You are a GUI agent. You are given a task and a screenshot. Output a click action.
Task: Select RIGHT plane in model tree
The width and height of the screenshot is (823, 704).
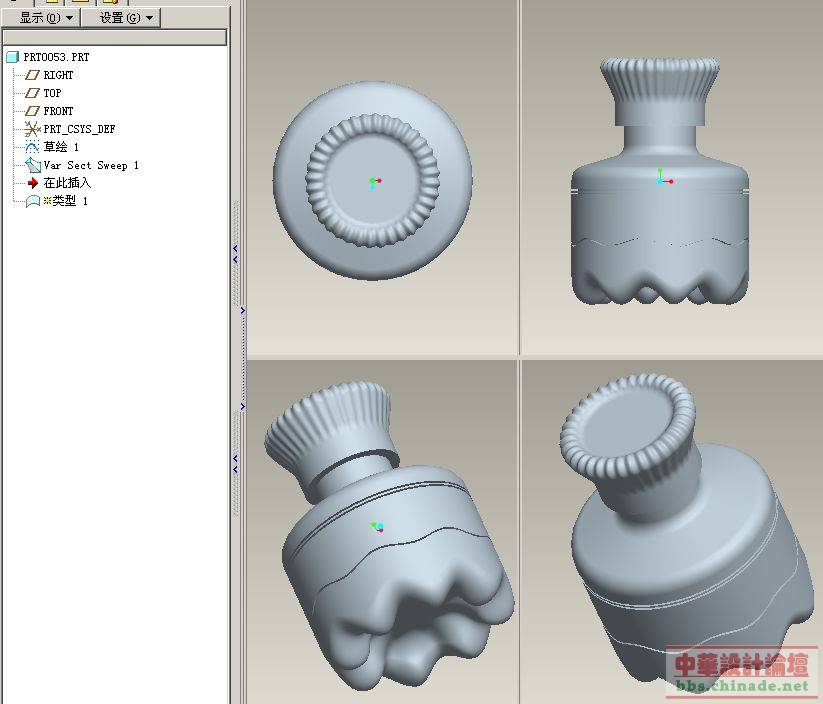58,75
